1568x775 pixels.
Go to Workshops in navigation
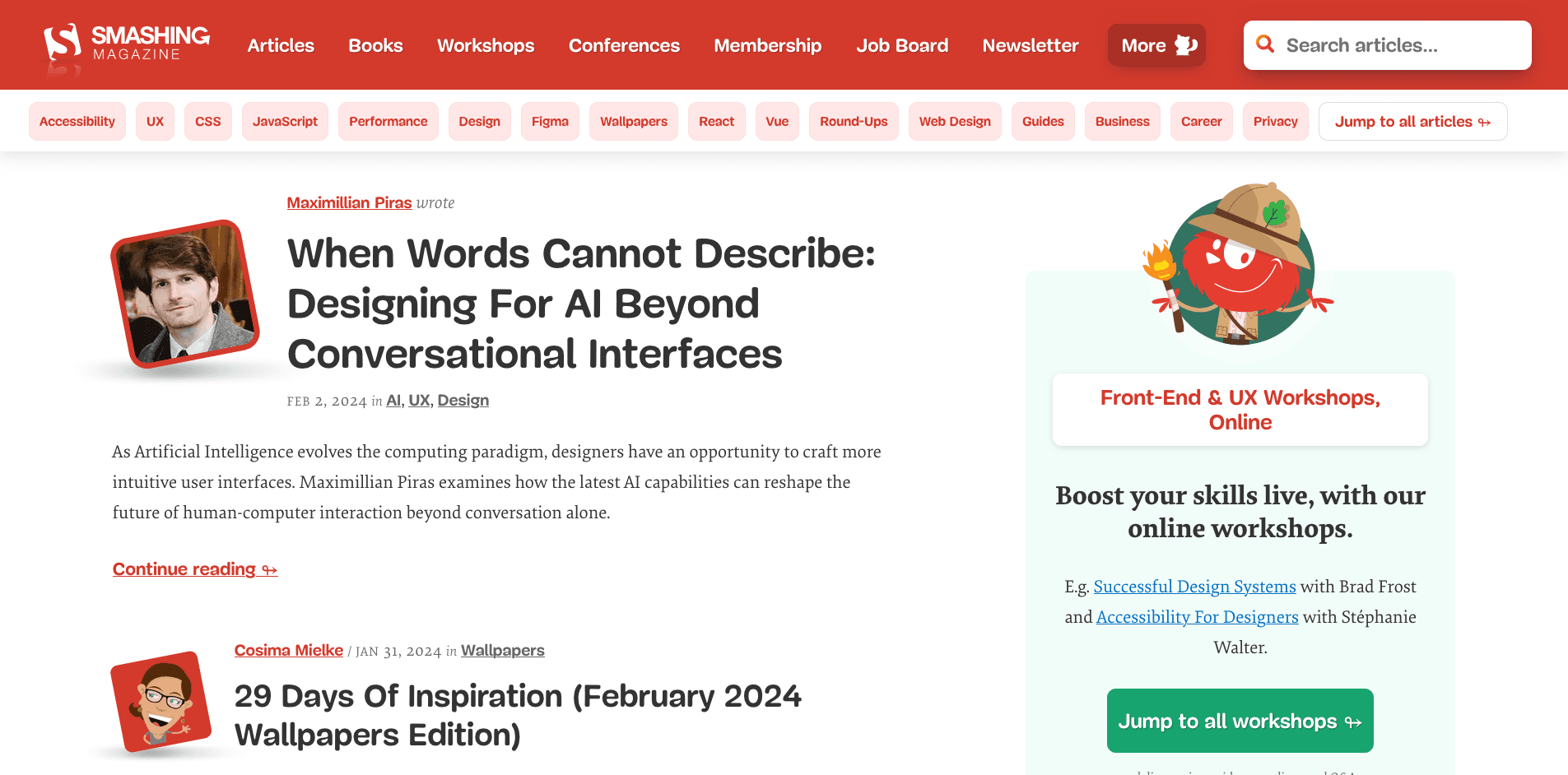coord(486,45)
